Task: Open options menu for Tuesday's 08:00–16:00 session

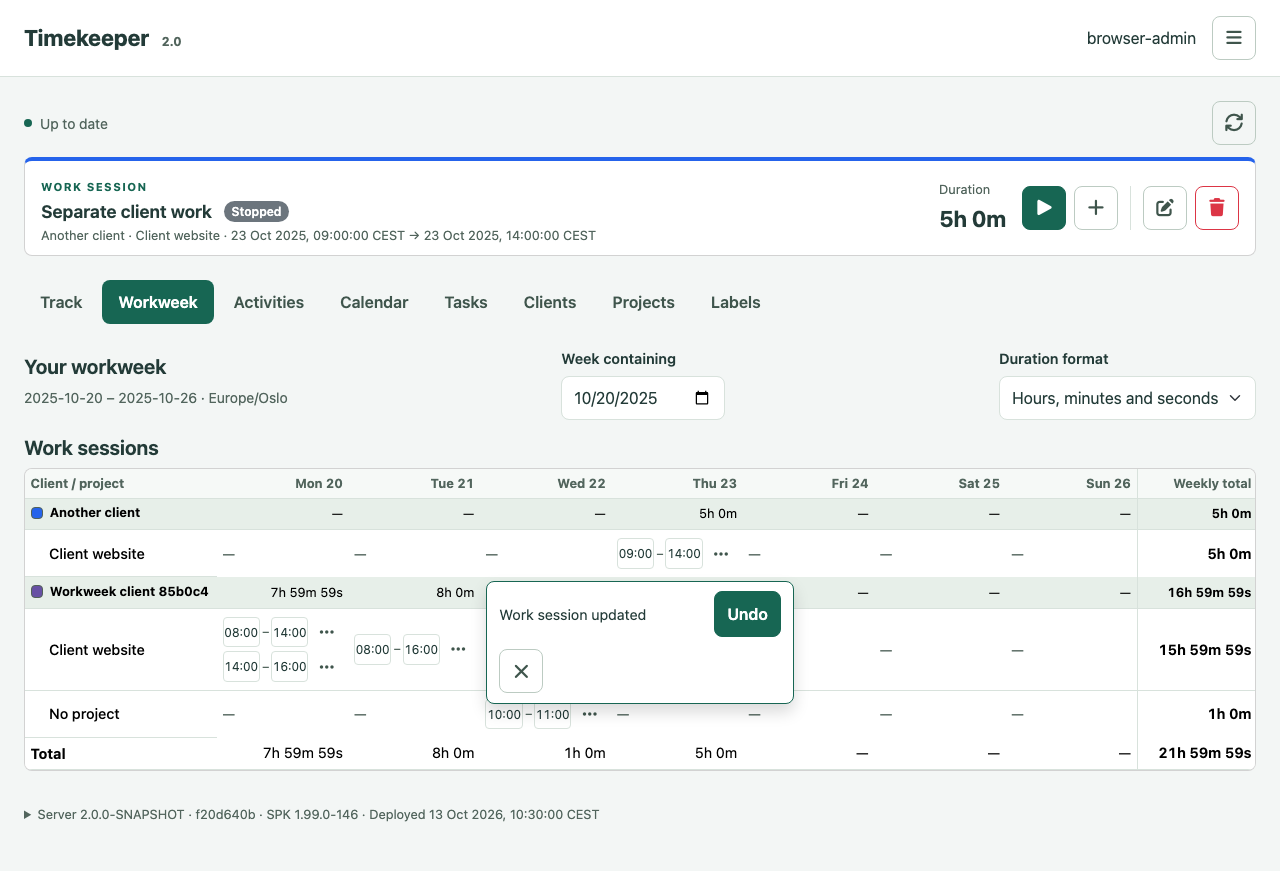Action: 458,649
